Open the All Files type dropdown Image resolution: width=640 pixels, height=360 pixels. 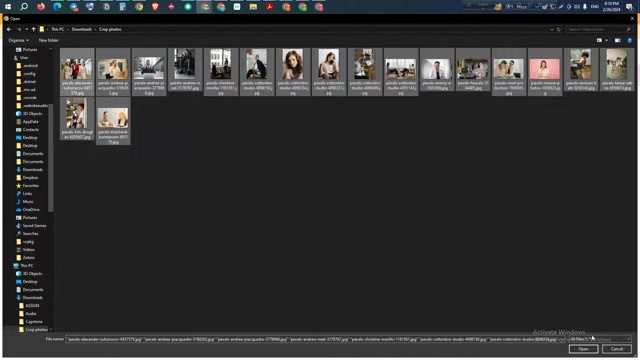click(x=600, y=339)
